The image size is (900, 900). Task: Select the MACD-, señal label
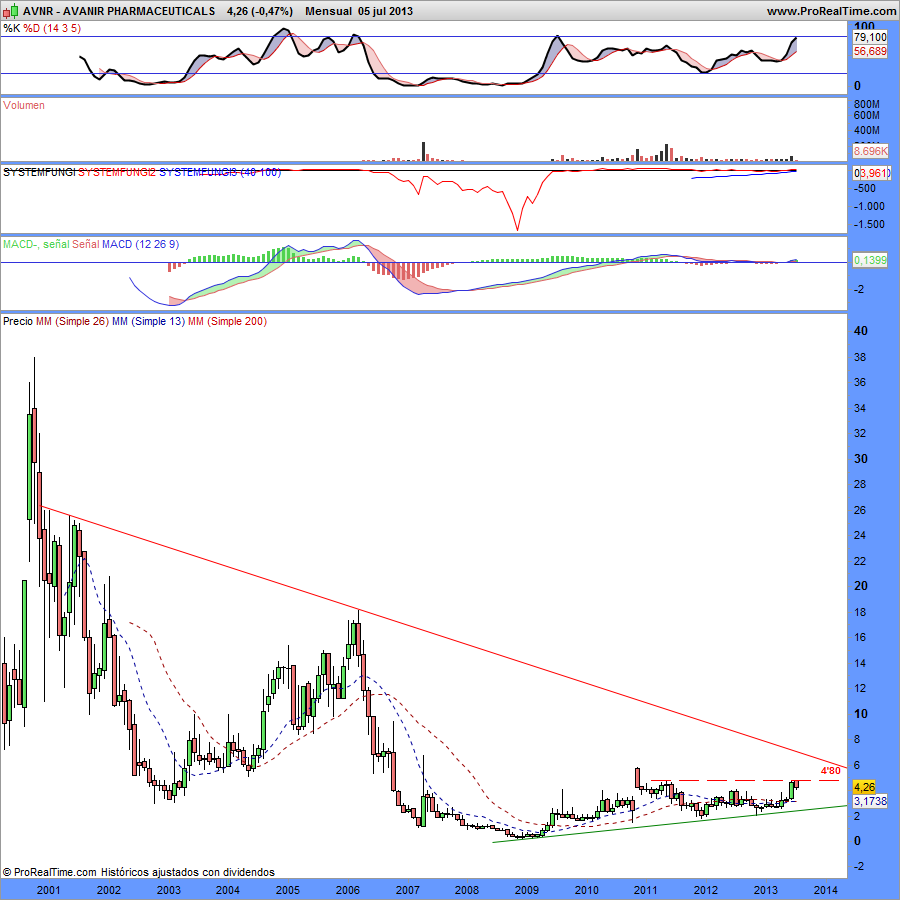click(36, 244)
